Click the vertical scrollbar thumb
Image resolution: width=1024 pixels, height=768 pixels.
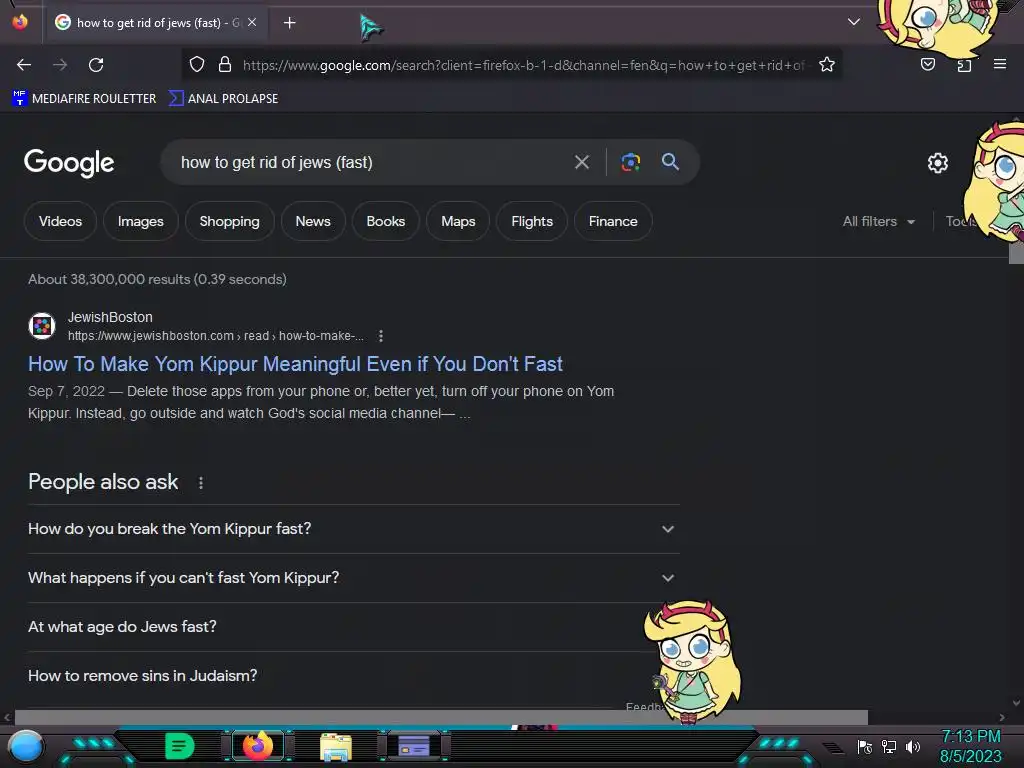pos(1016,253)
